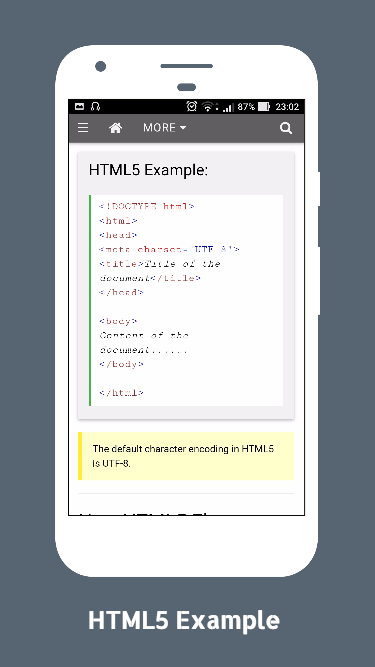Image resolution: width=375 pixels, height=667 pixels.
Task: Select the meta charset UTF-8 code line
Action: point(169,250)
